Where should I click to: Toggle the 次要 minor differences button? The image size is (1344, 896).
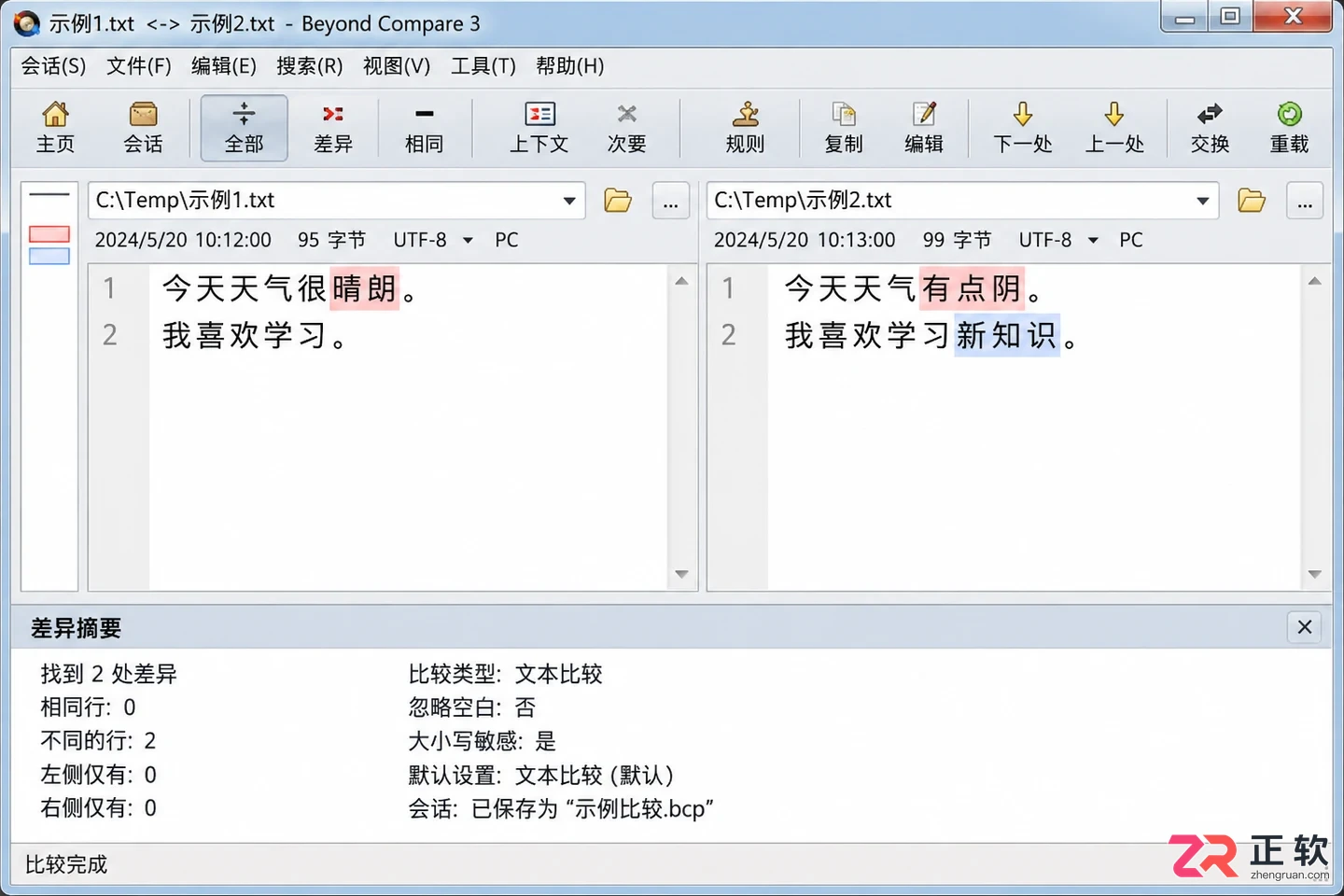tap(626, 128)
